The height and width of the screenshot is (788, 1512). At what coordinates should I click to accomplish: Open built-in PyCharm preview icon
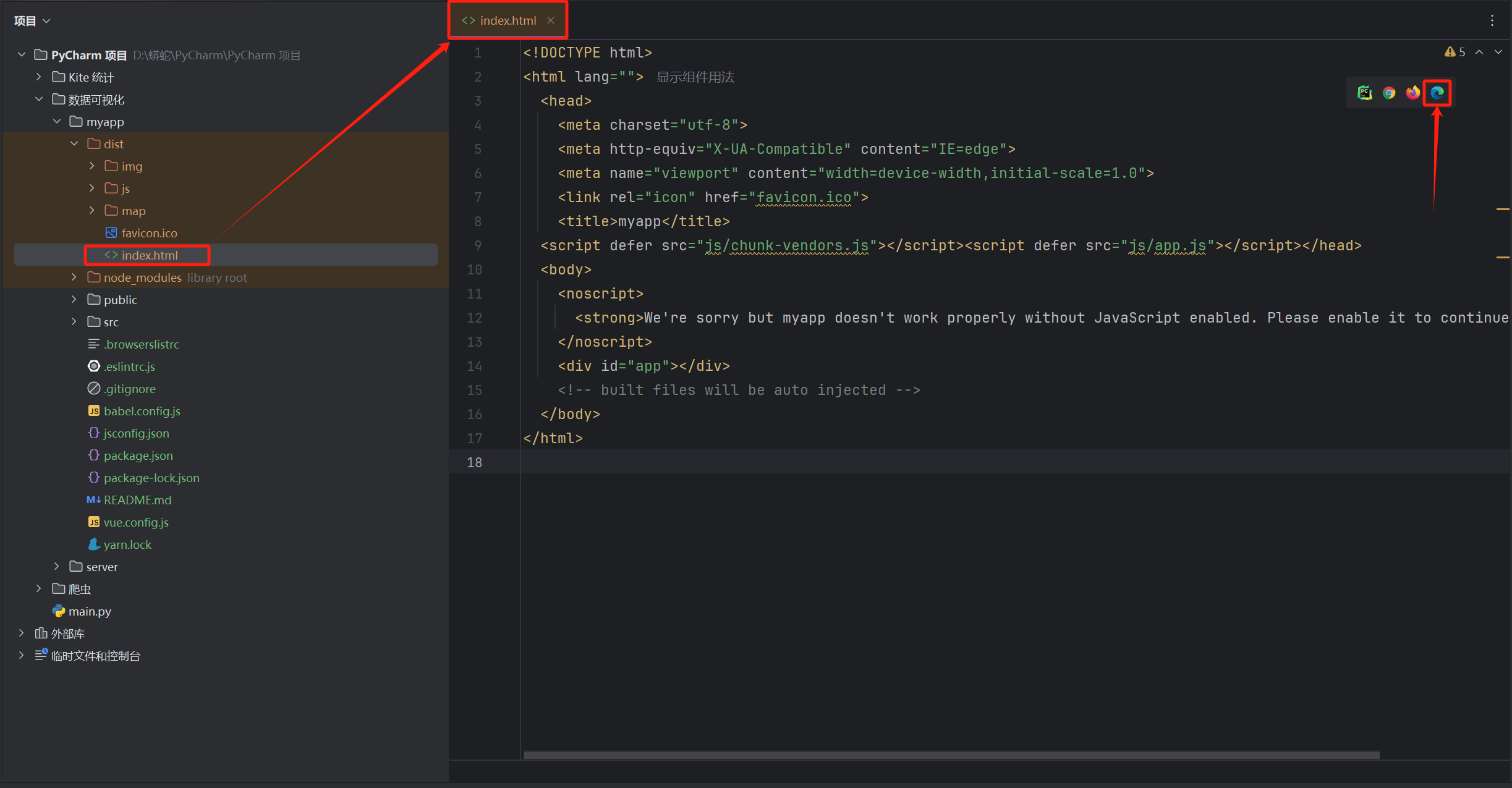pos(1364,93)
